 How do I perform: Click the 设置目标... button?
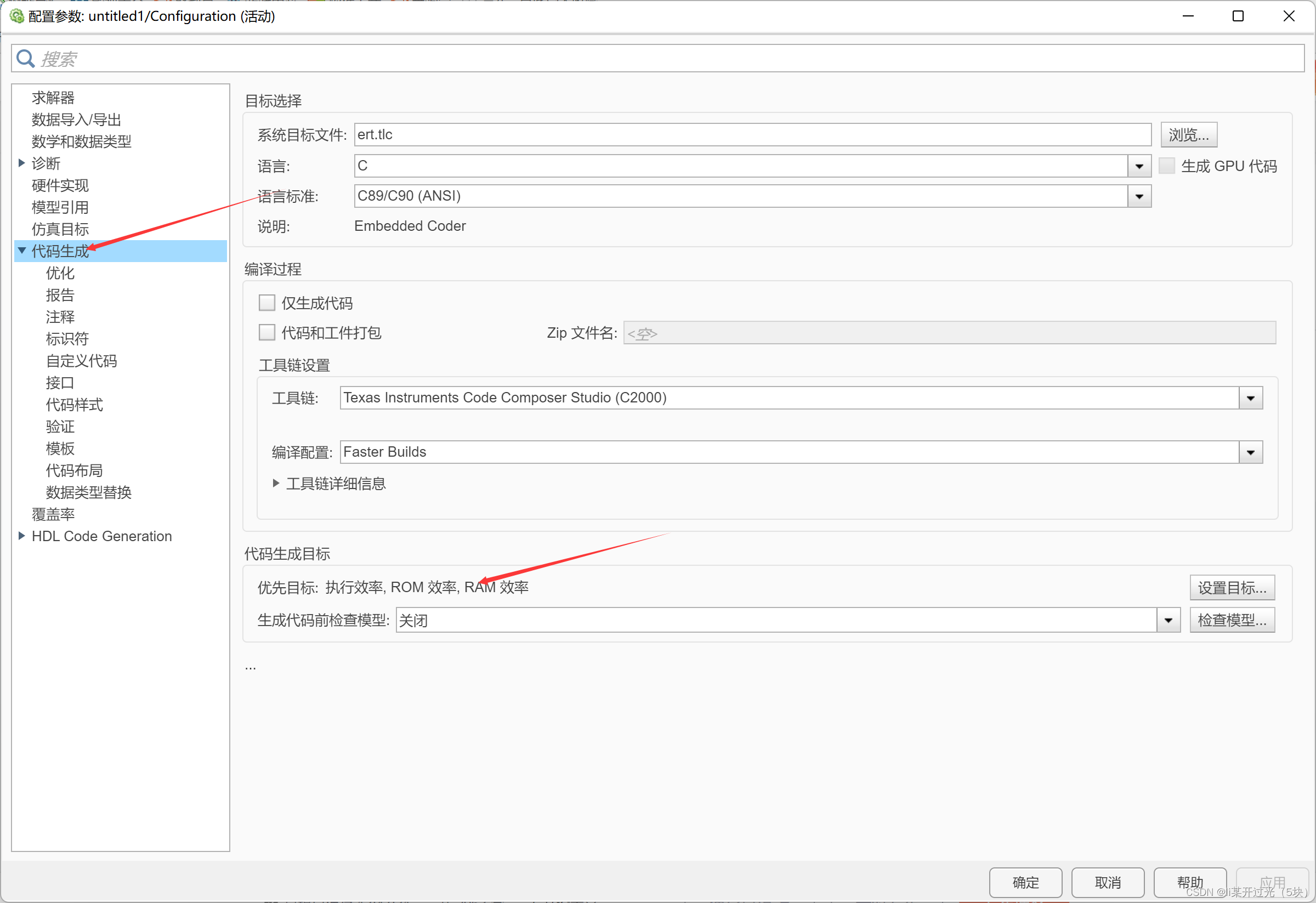click(1232, 588)
